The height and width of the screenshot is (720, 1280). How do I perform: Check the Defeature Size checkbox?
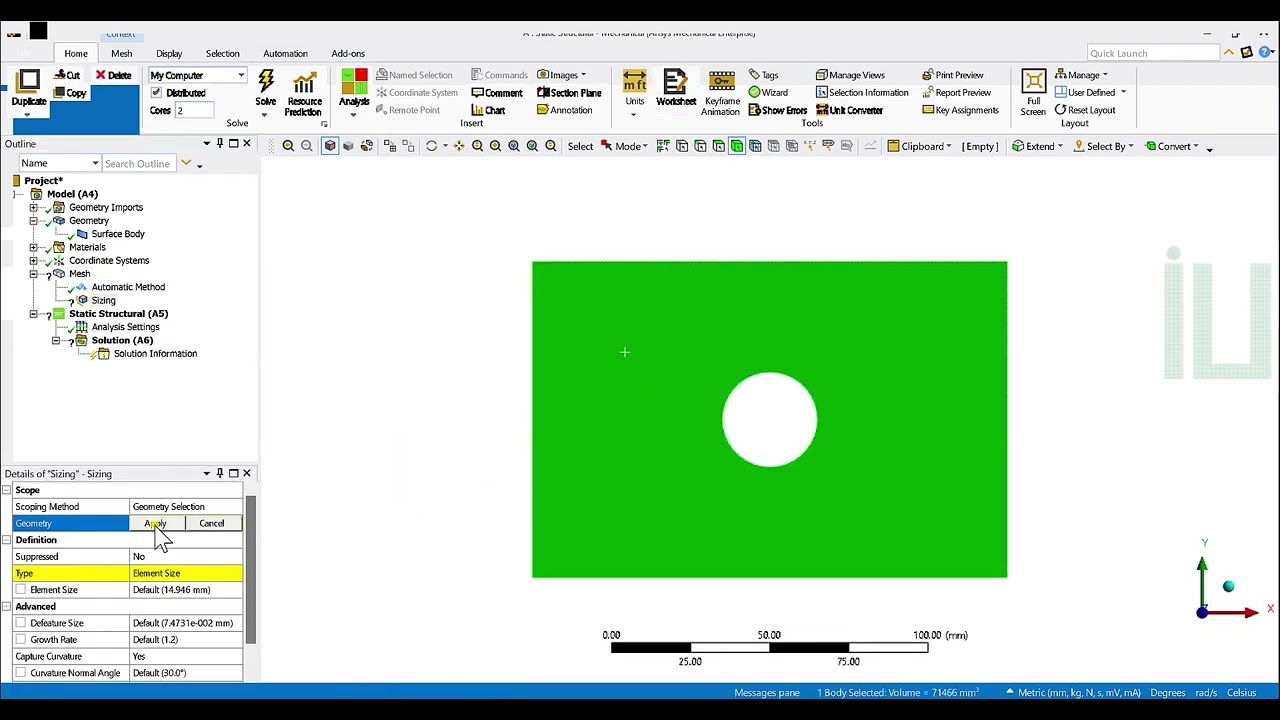[x=21, y=623]
